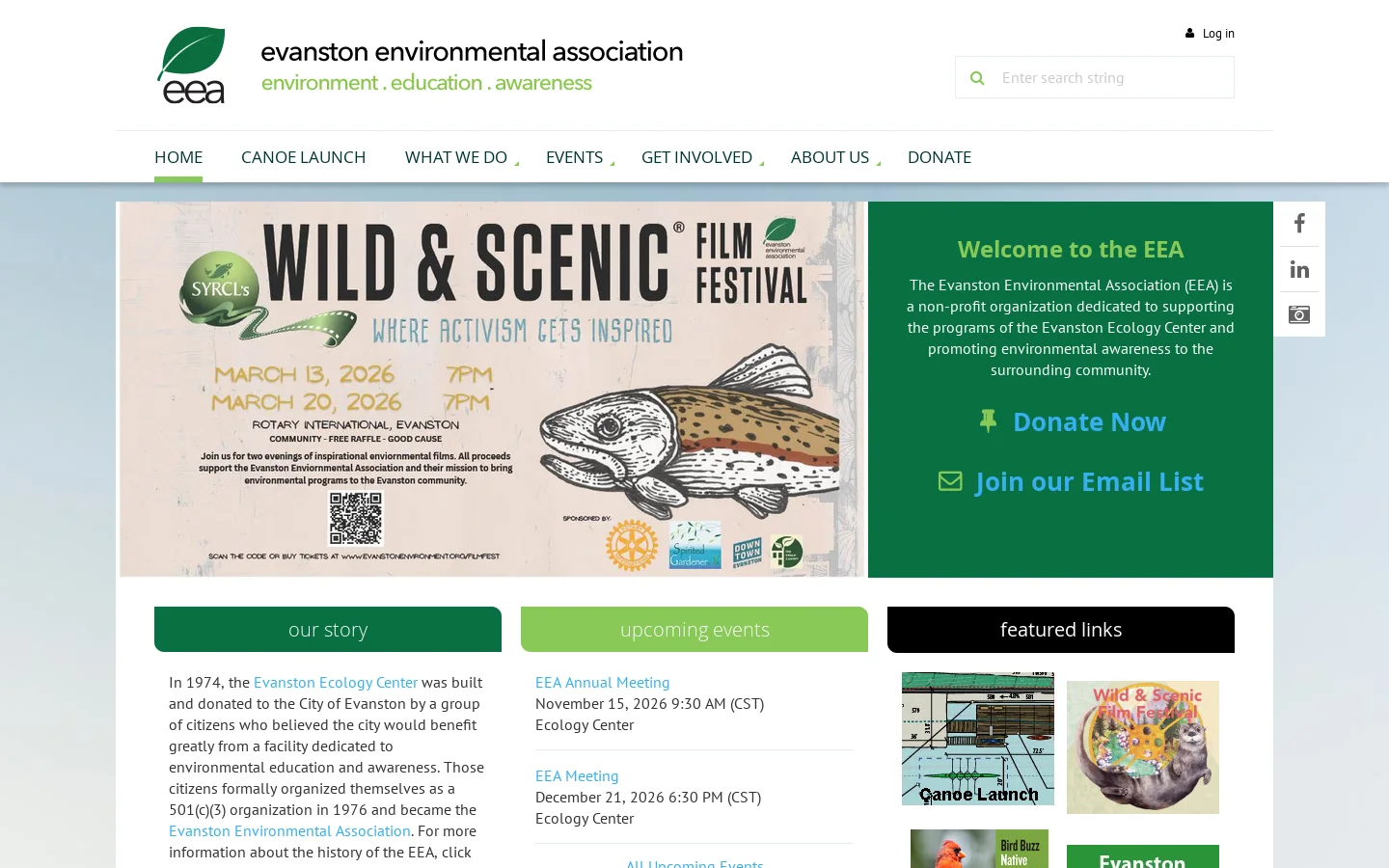Open the Evanston Ecology Center link
The width and height of the screenshot is (1389, 868).
[x=336, y=682]
